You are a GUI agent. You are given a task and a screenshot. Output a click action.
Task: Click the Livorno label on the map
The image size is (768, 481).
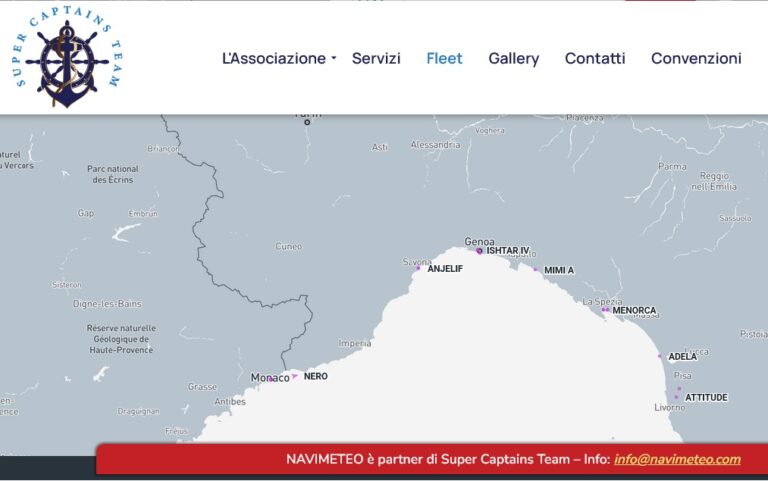point(670,407)
